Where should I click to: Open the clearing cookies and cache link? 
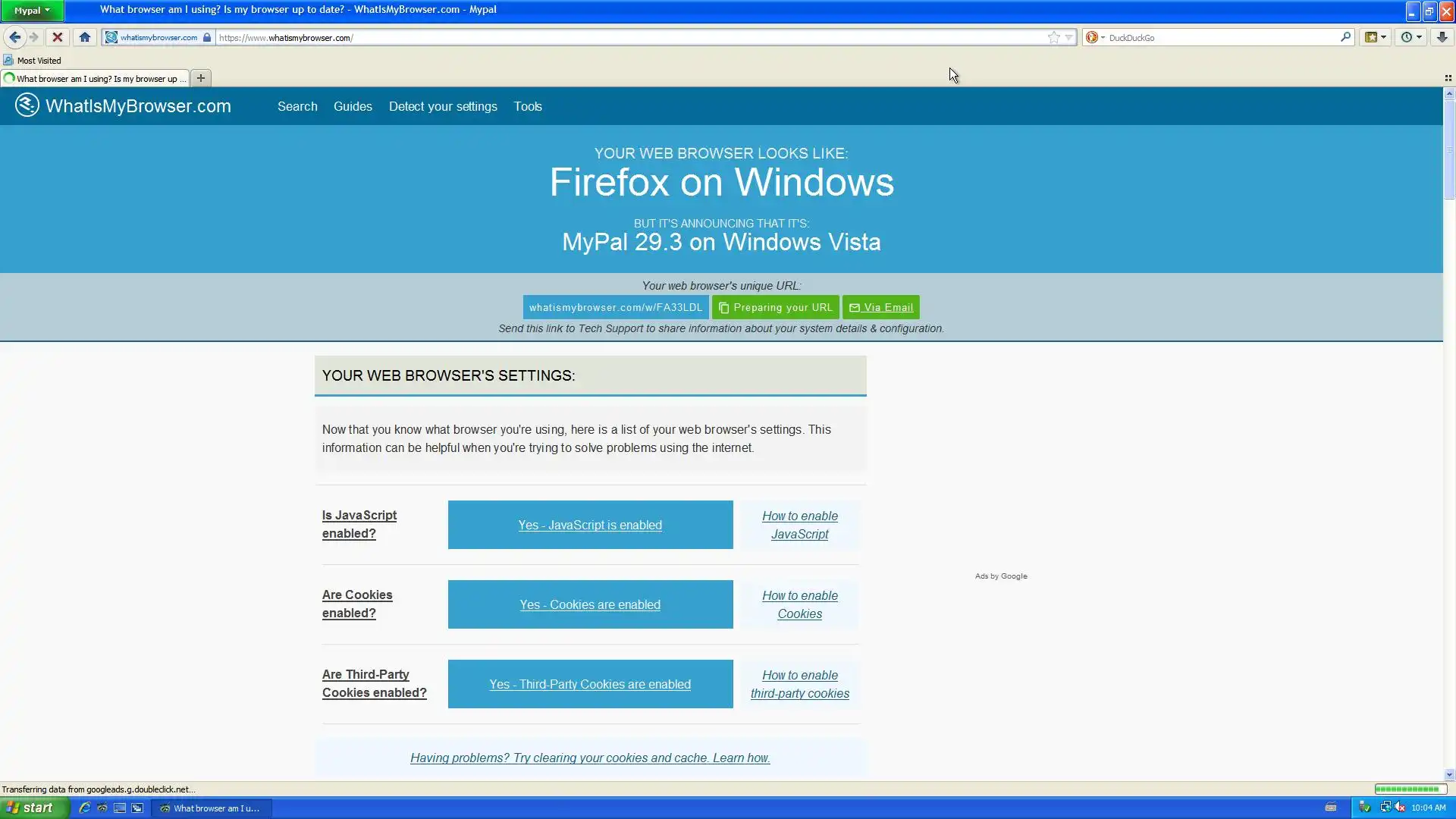(x=590, y=758)
